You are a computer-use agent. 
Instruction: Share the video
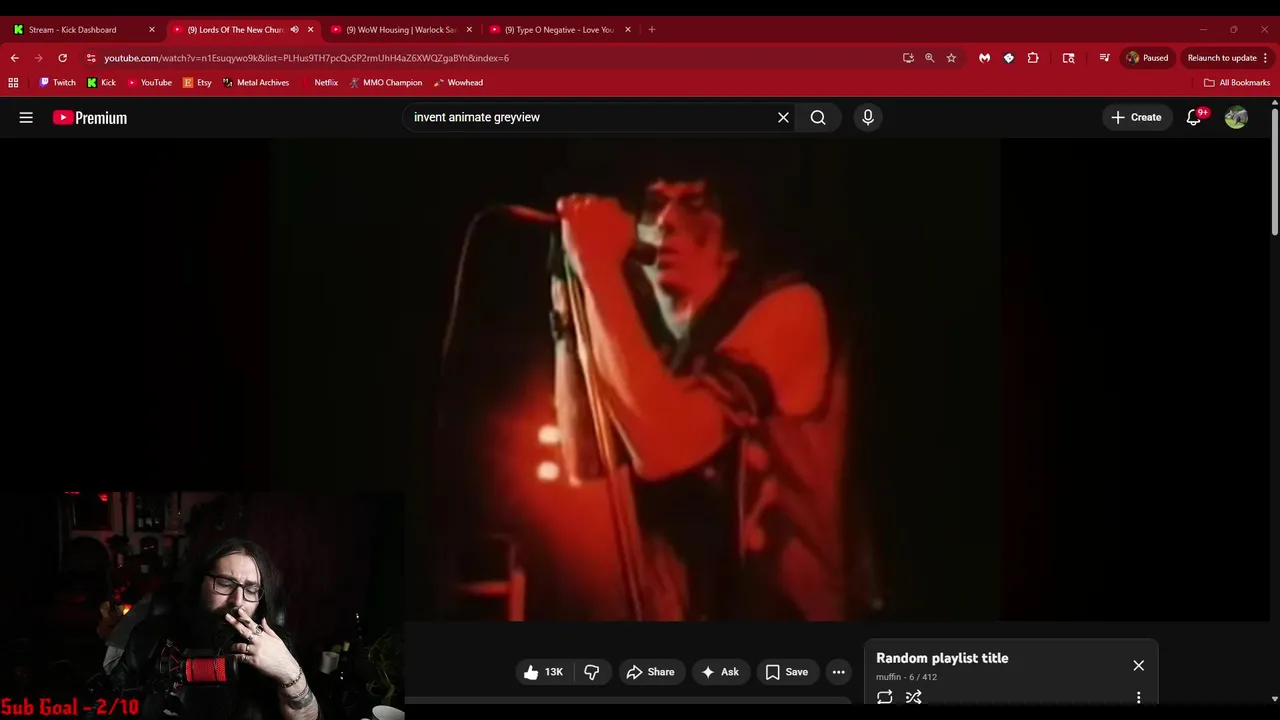pos(650,672)
